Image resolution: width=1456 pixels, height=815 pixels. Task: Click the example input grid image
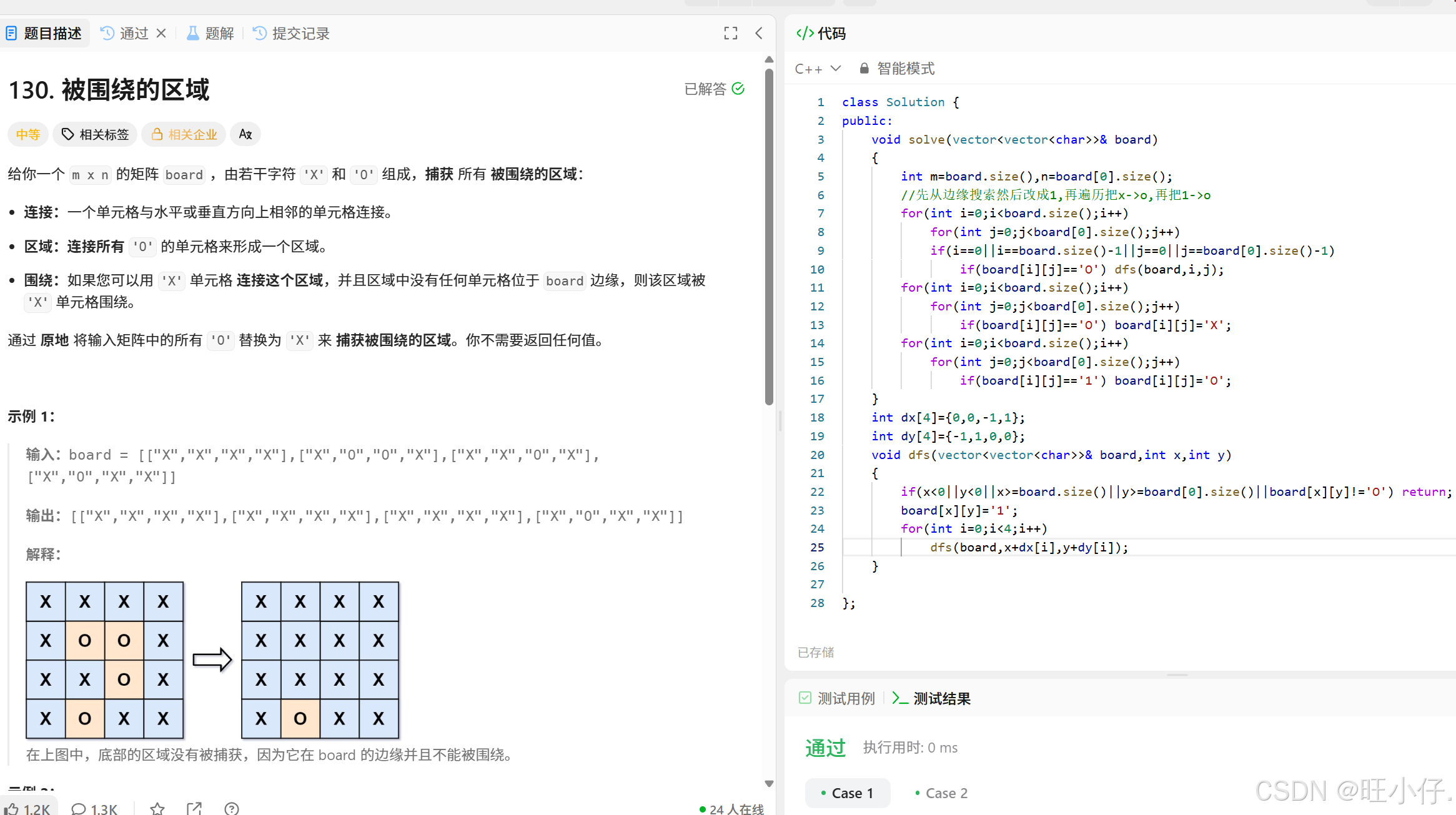pos(104,659)
